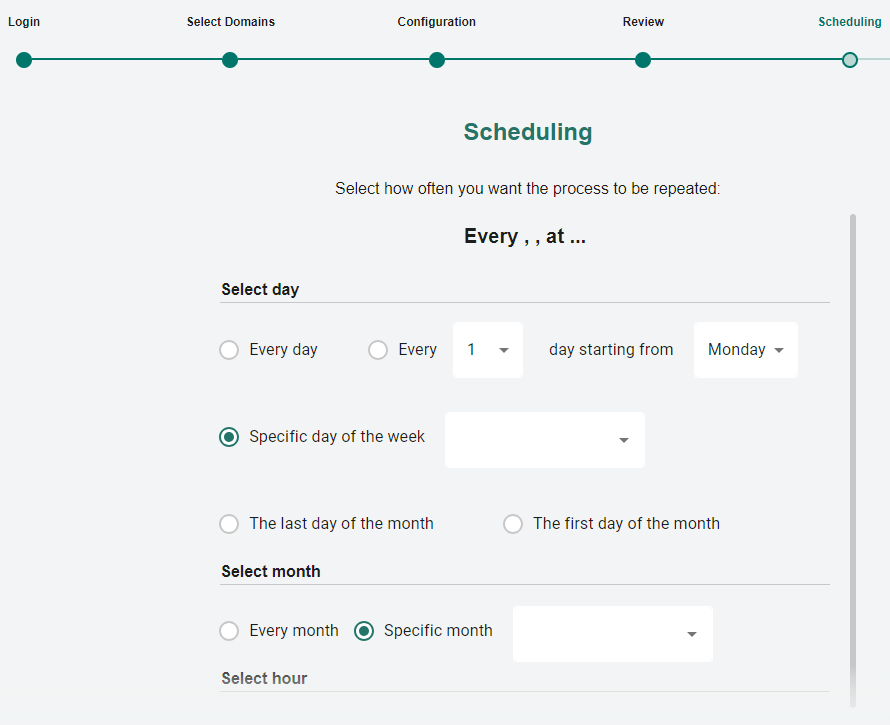Select "The first day of the month"
890x725 pixels.
(x=513, y=524)
